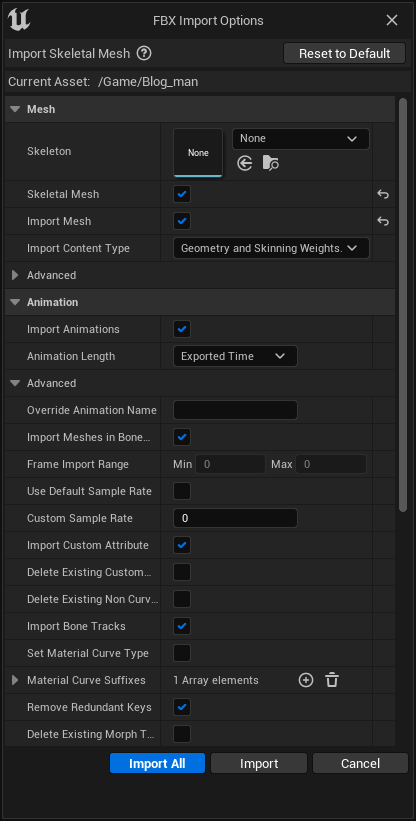The image size is (416, 821).
Task: Click the 'Frame Import Range' label
Action: [x=78, y=464]
